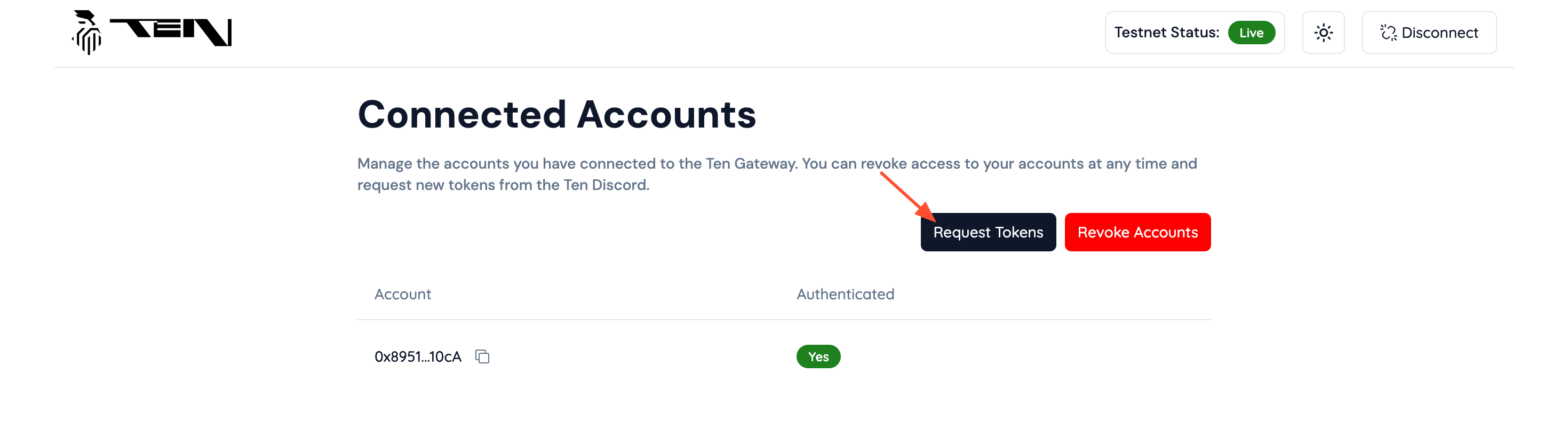
Task: Click the red Revoke Accounts button
Action: [1137, 232]
